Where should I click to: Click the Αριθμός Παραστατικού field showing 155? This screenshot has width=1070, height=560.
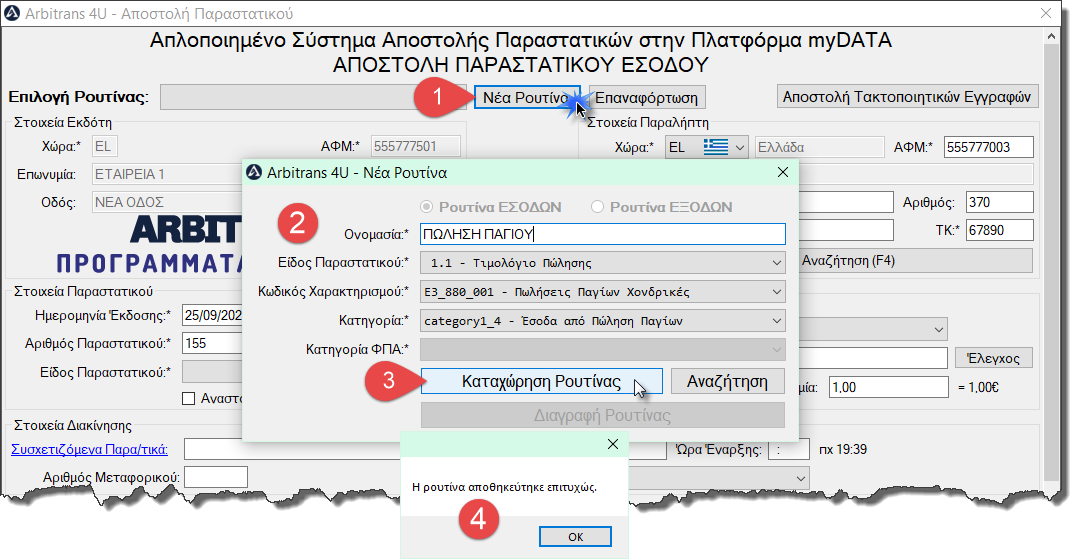[x=213, y=343]
